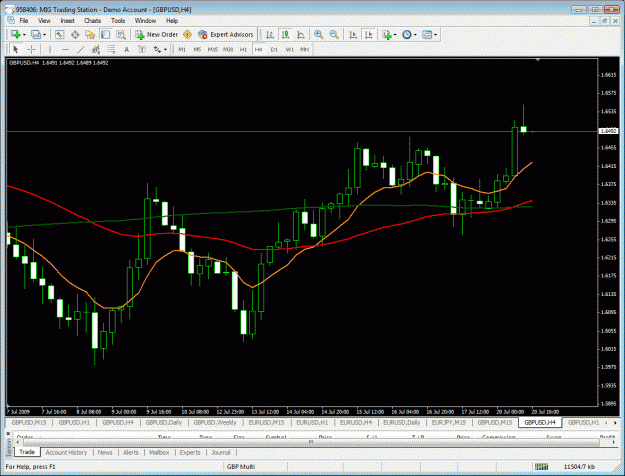625x476 pixels.
Task: Open the Tools menu
Action: pos(118,21)
